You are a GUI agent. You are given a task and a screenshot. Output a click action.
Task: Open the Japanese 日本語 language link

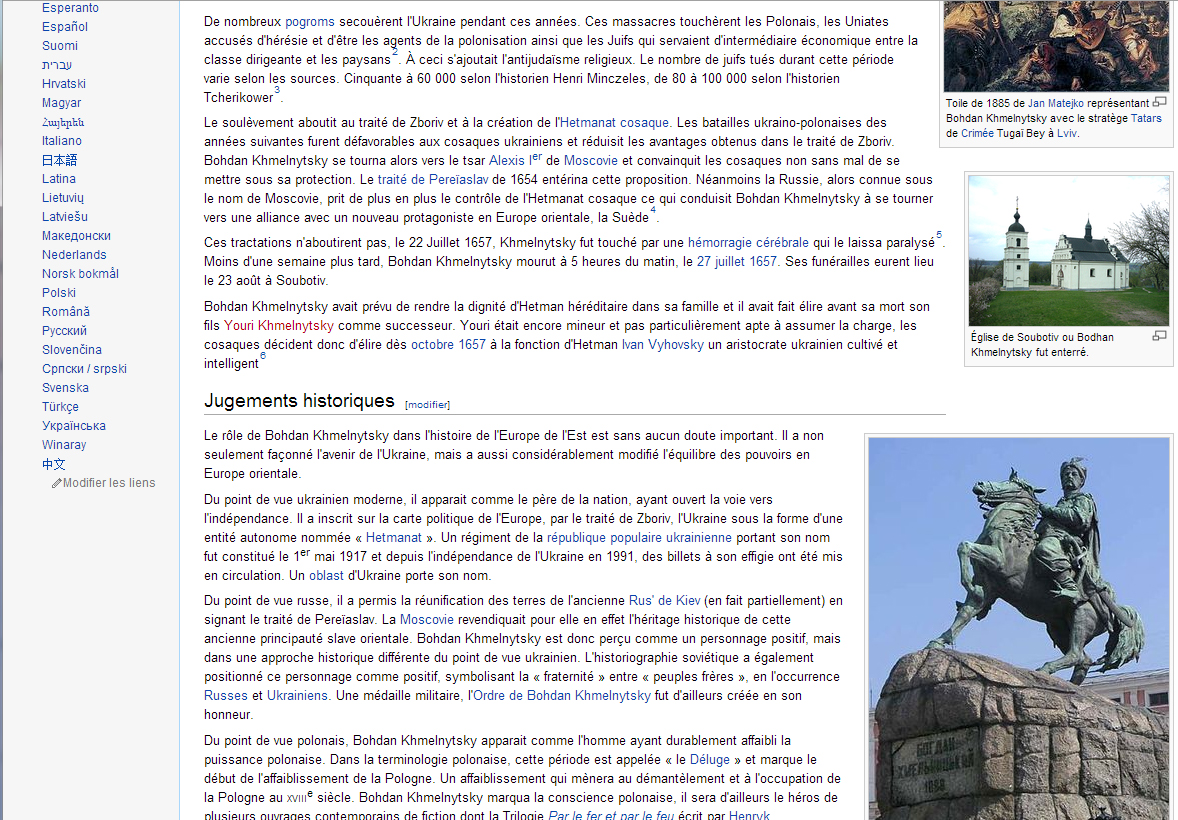click(59, 160)
